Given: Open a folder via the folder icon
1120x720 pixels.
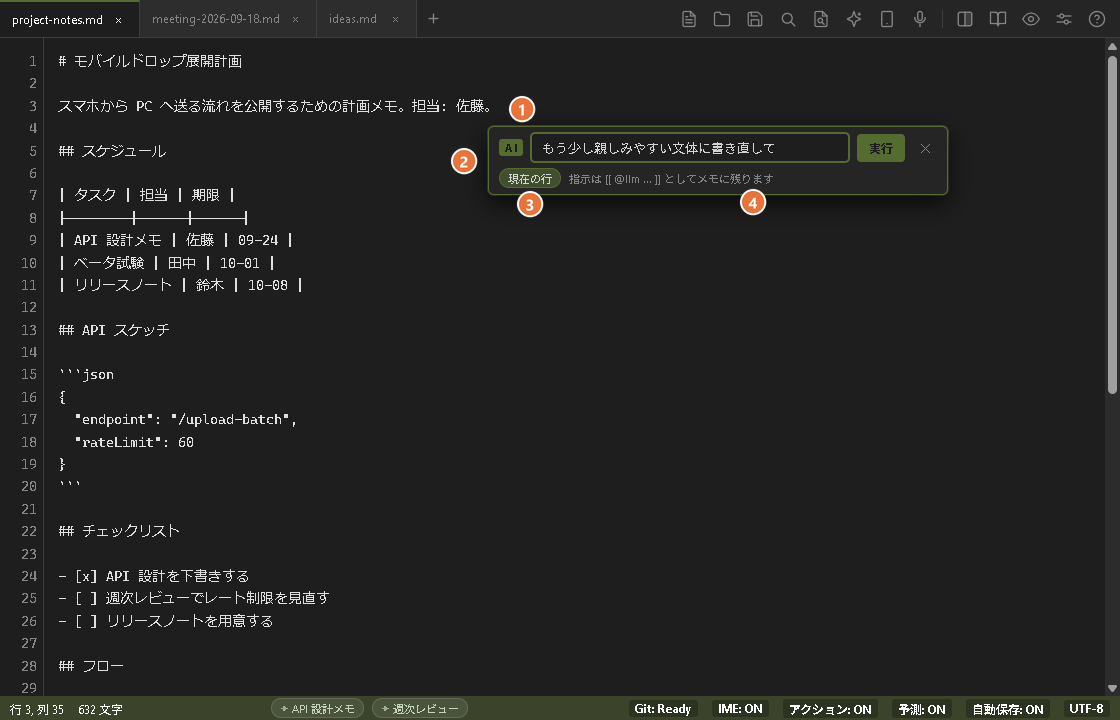Looking at the screenshot, I should click(x=721, y=19).
